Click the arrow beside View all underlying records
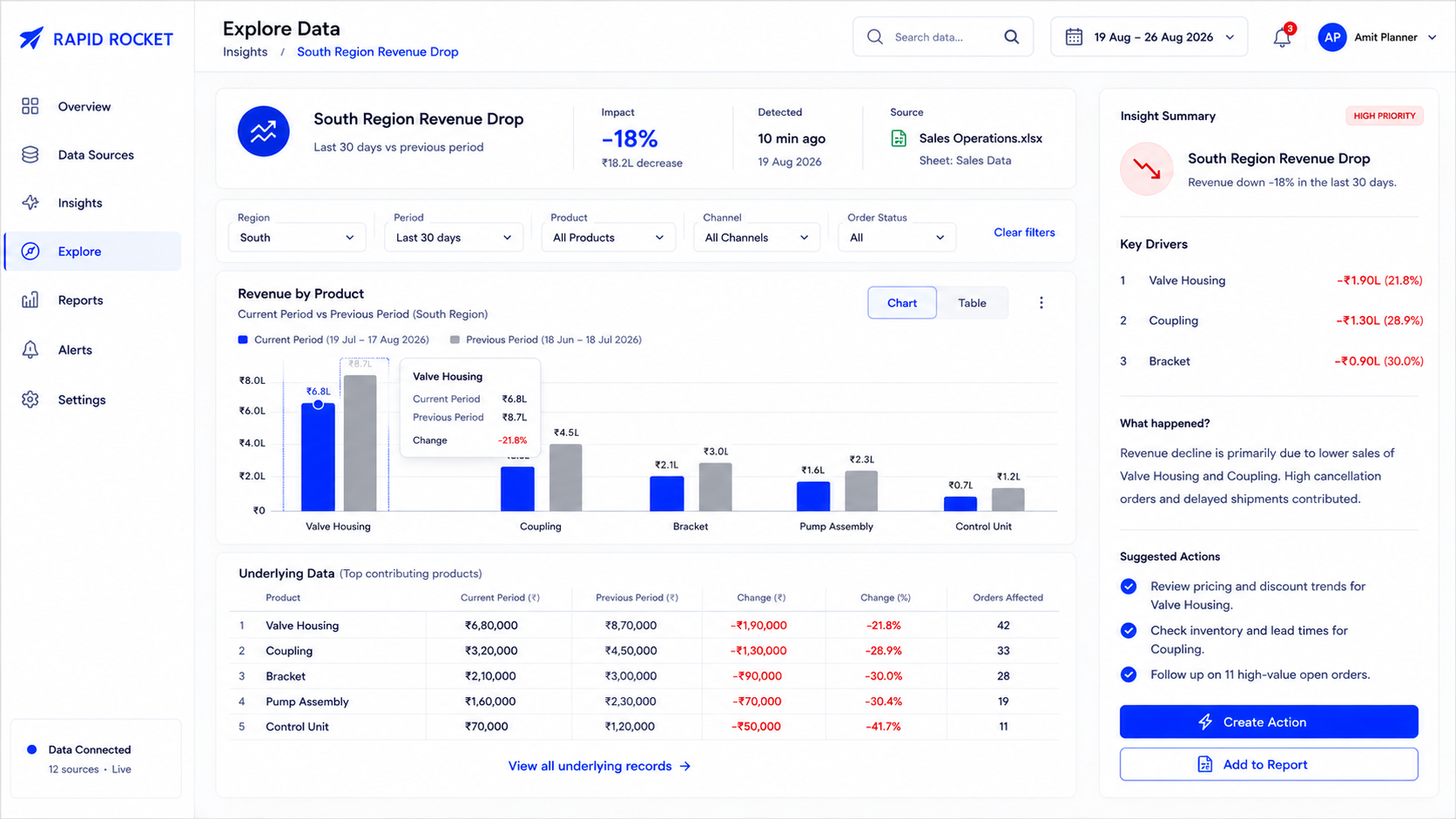Viewport: 1456px width, 819px height. [x=685, y=766]
